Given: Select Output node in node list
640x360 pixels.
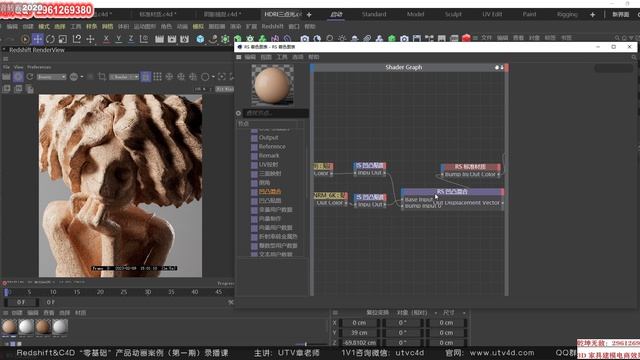Looking at the screenshot, I should tap(268, 138).
